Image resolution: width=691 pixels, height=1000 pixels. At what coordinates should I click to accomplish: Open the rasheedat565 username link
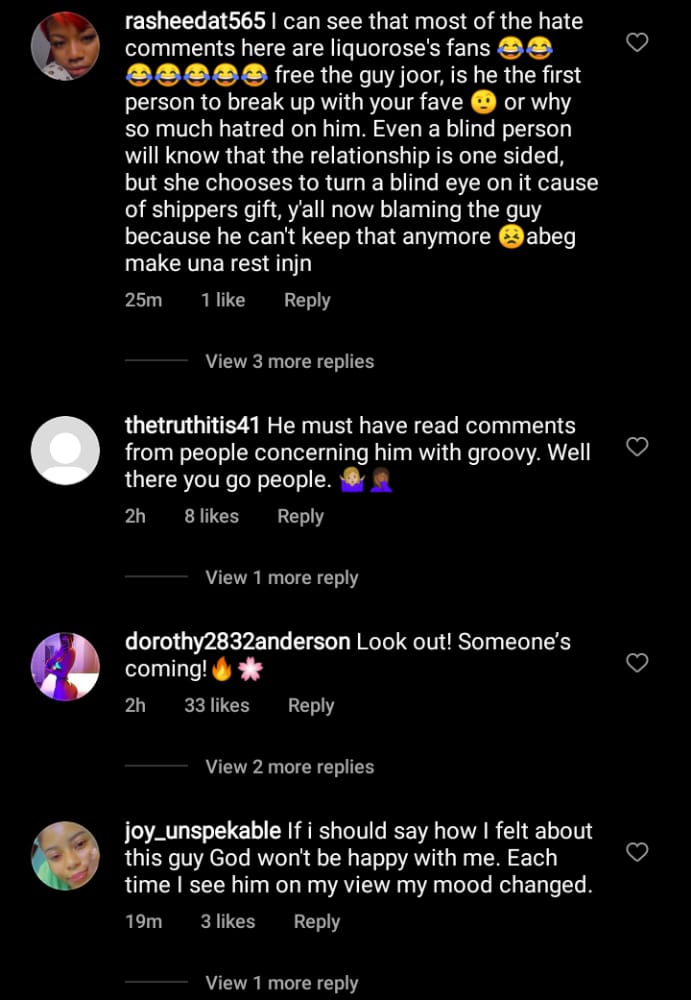click(195, 21)
